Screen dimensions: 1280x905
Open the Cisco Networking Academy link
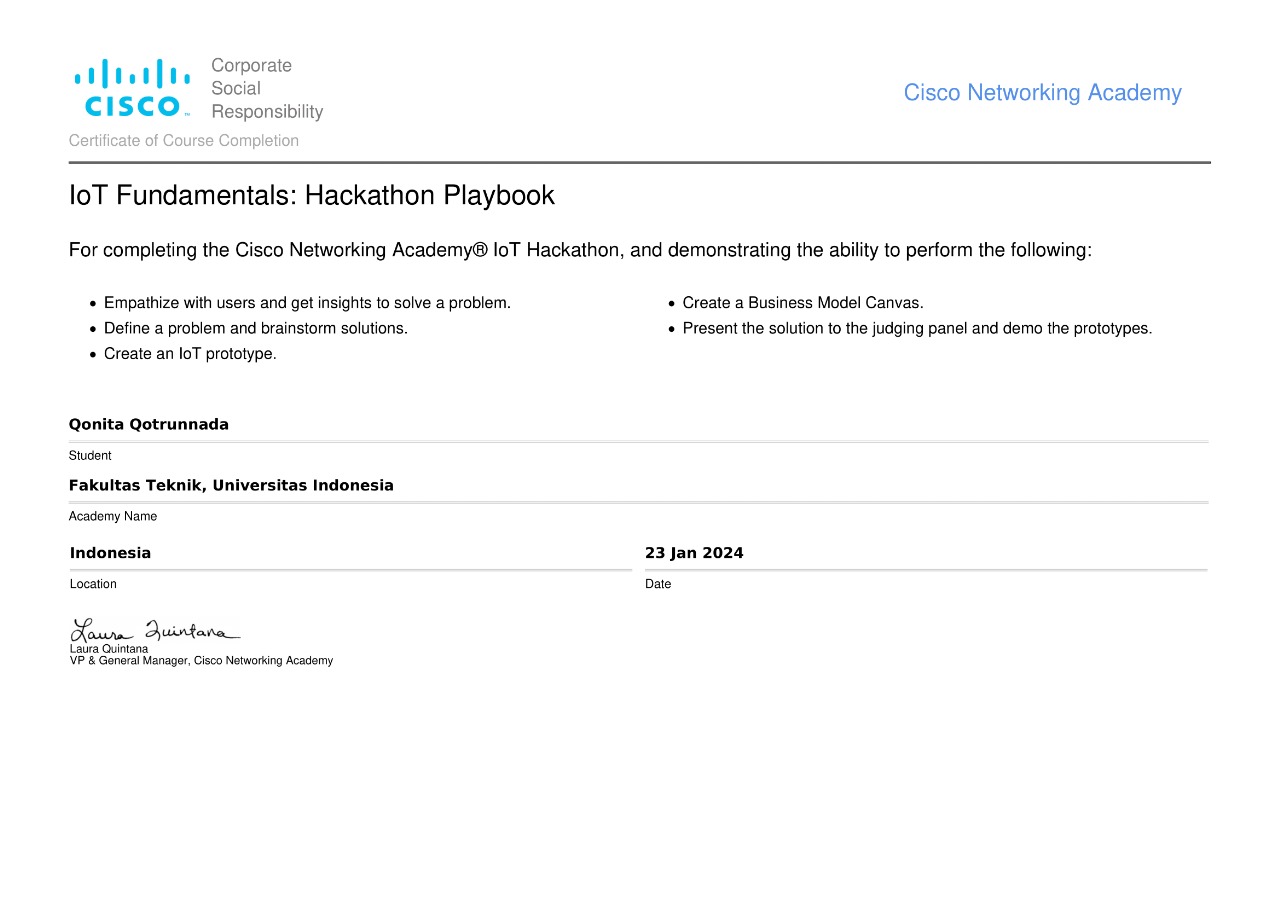click(x=1043, y=92)
